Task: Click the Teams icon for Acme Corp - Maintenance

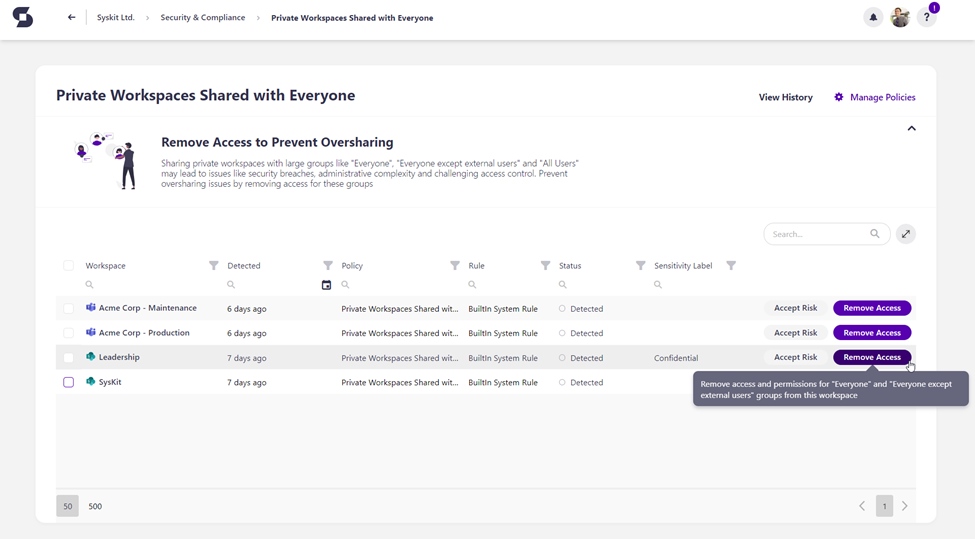Action: (91, 307)
